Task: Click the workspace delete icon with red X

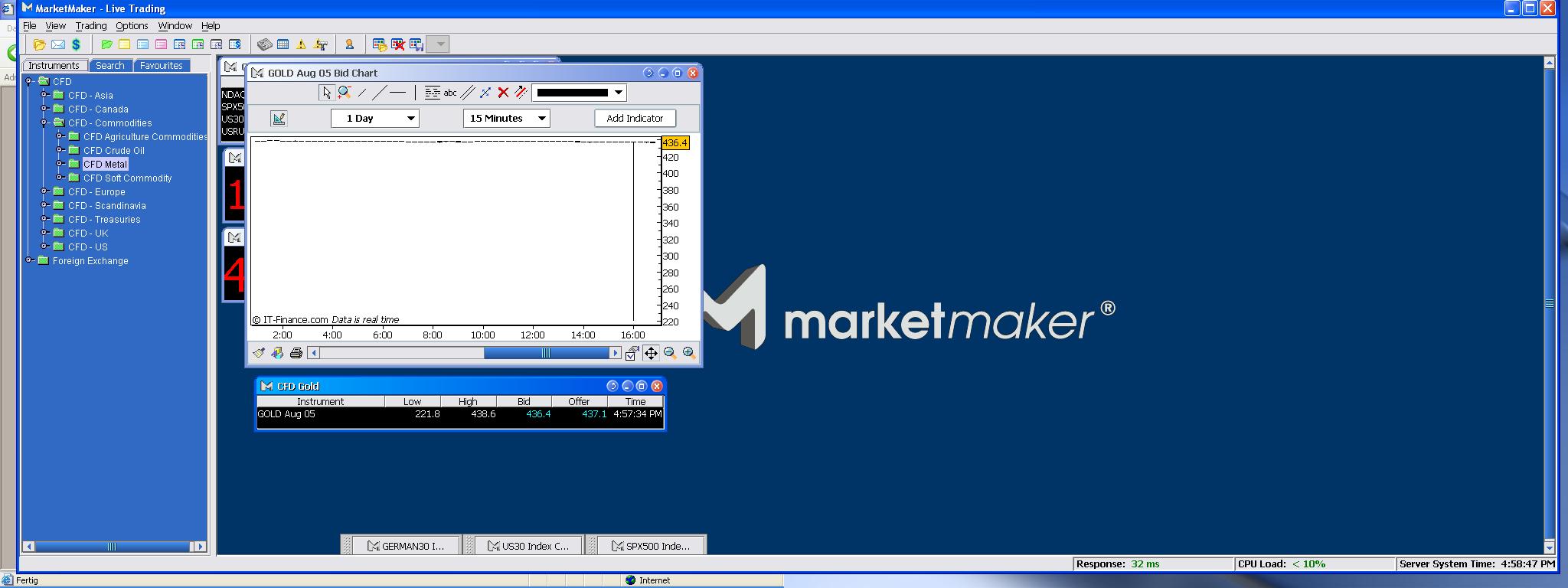Action: 397,44
